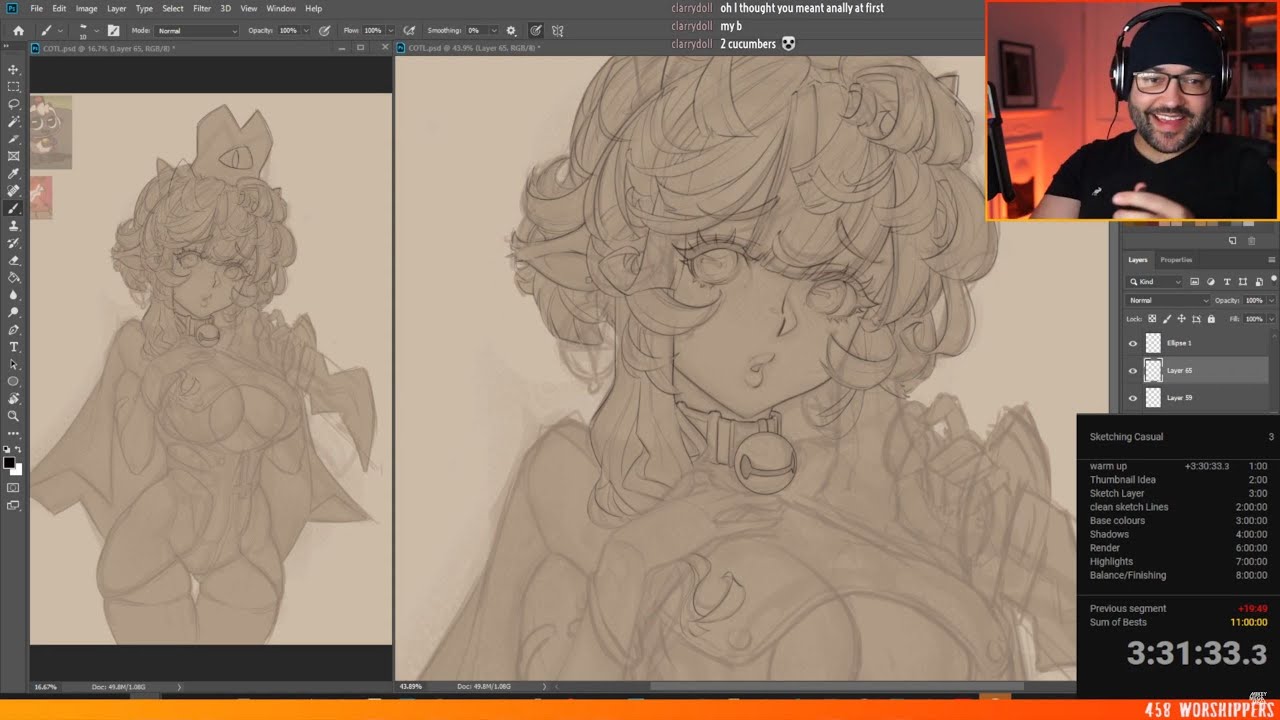Click the Home icon in options bar
The width and height of the screenshot is (1280, 720).
[x=18, y=31]
